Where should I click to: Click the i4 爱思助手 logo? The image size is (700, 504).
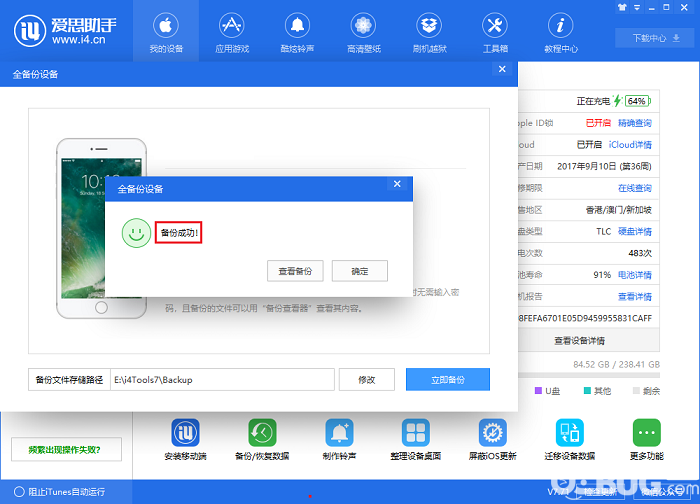tap(65, 30)
